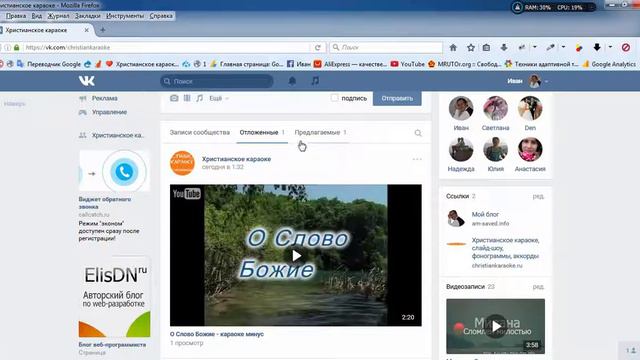Image resolution: width=640 pixels, height=360 pixels.
Task: Open VK music note icon in header
Action: point(315,81)
